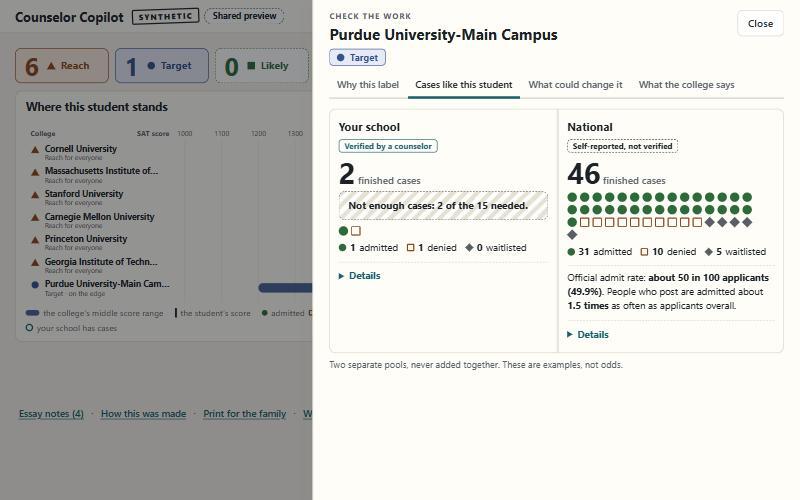Click 5 waitlisted legend in National
The height and width of the screenshot is (500, 800).
(x=735, y=252)
